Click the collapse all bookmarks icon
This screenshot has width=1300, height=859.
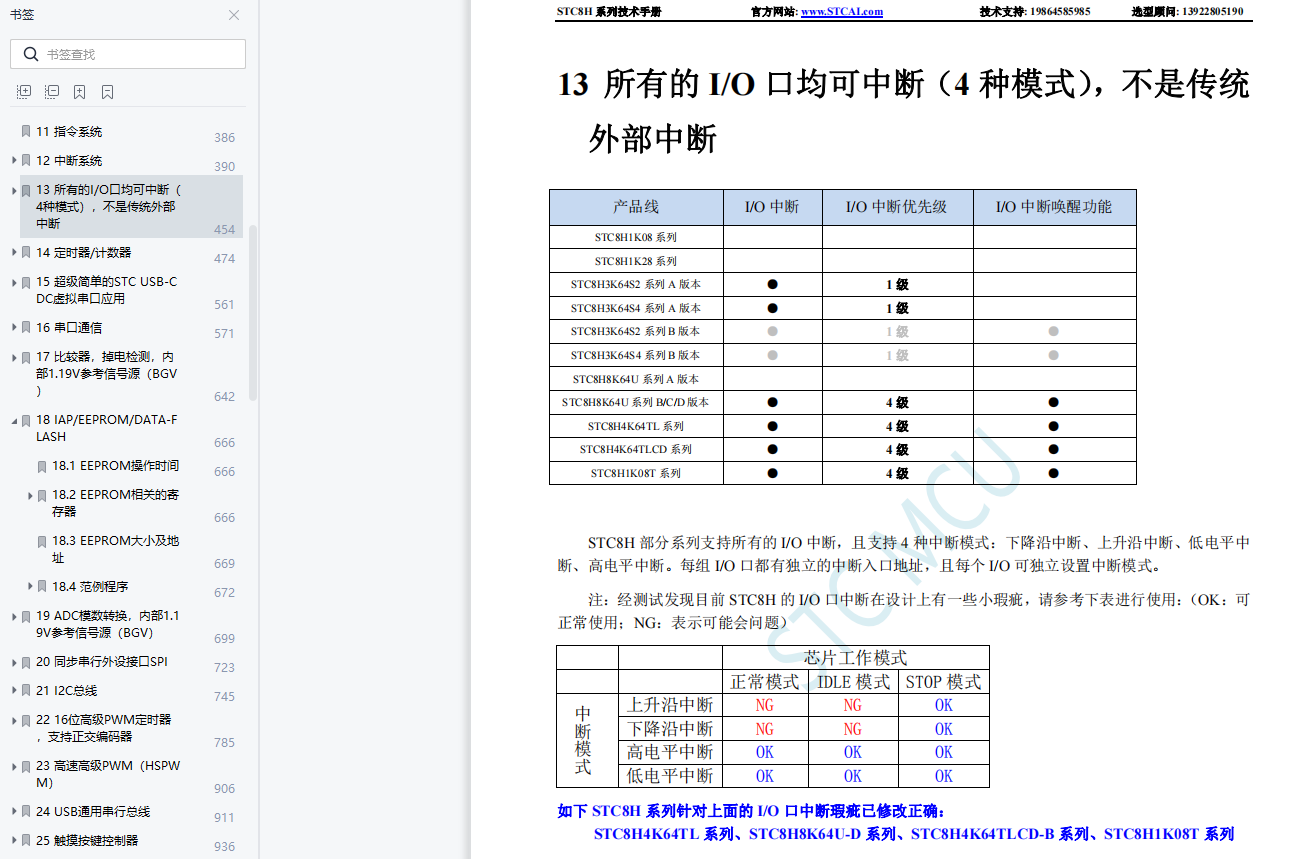(52, 92)
